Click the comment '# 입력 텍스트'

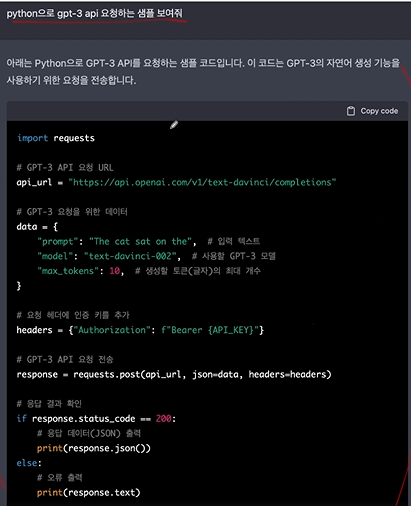pyautogui.click(x=233, y=241)
